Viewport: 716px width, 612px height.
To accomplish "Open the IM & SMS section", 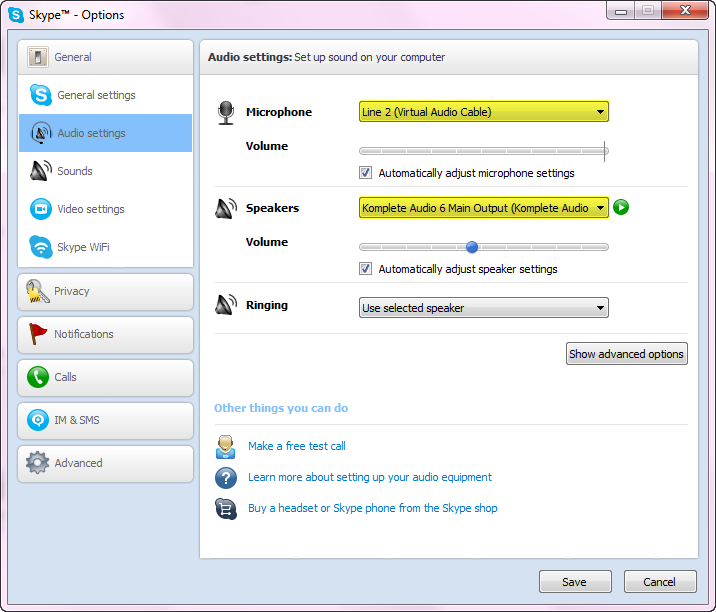I will (x=105, y=421).
